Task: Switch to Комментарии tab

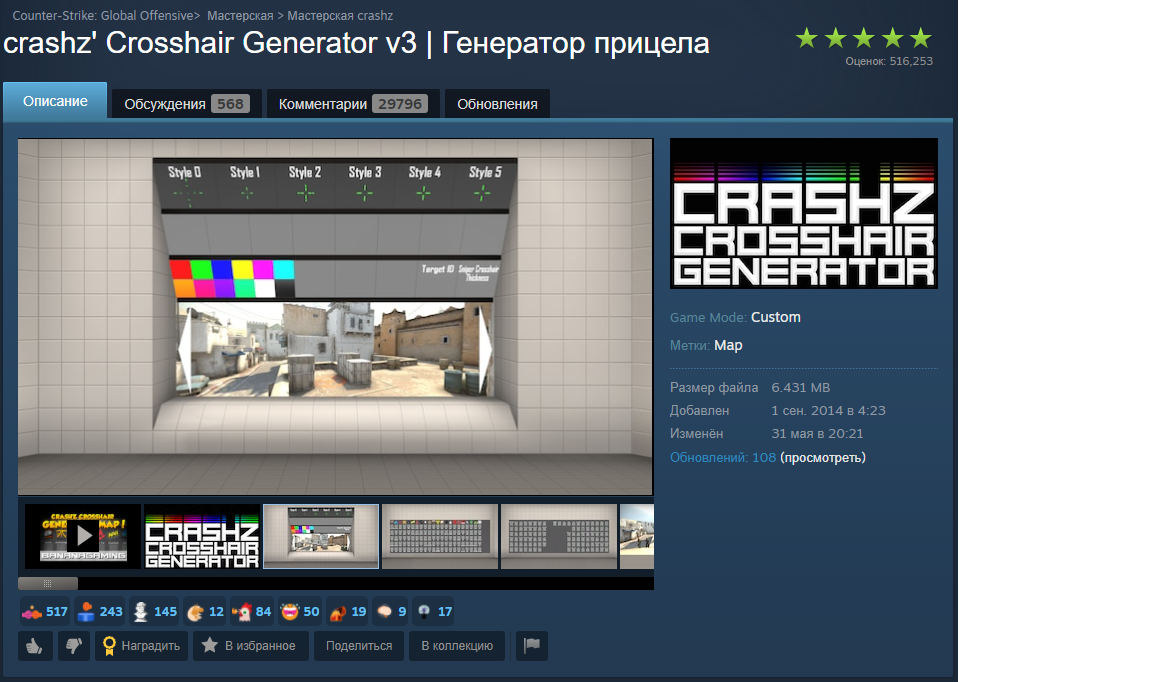Action: click(353, 104)
